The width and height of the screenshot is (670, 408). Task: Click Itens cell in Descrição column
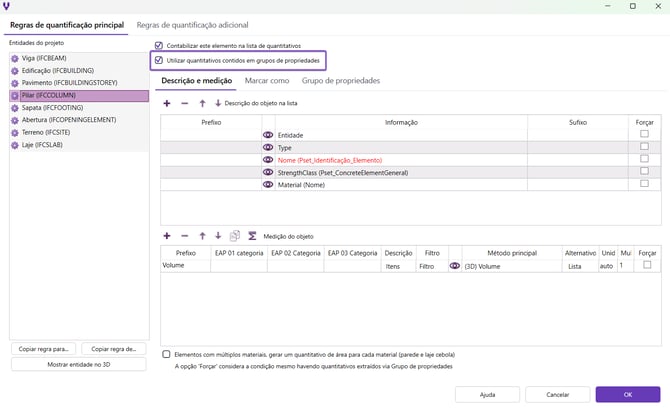[398, 266]
